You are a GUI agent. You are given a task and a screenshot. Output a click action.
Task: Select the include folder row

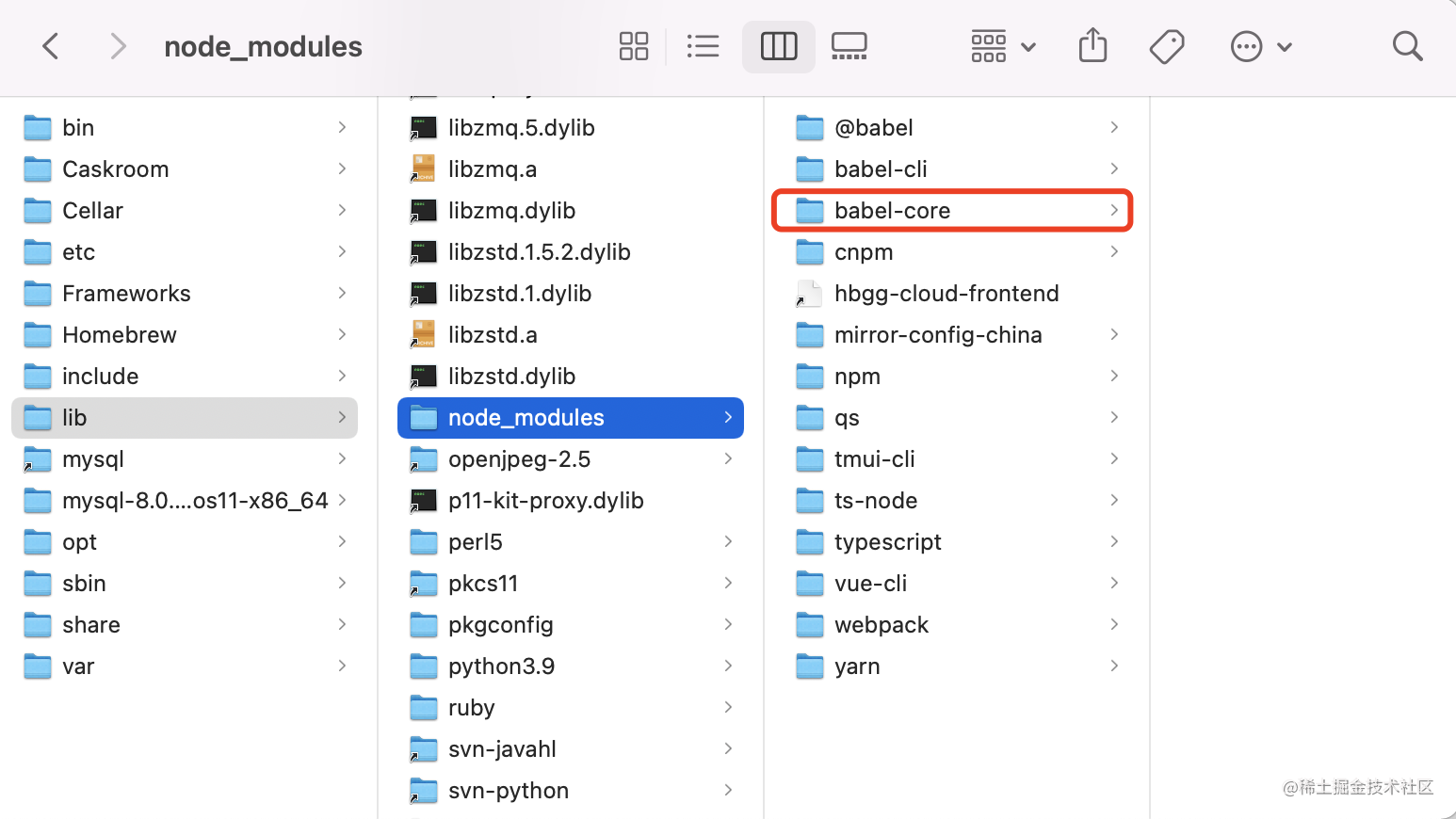click(x=185, y=376)
